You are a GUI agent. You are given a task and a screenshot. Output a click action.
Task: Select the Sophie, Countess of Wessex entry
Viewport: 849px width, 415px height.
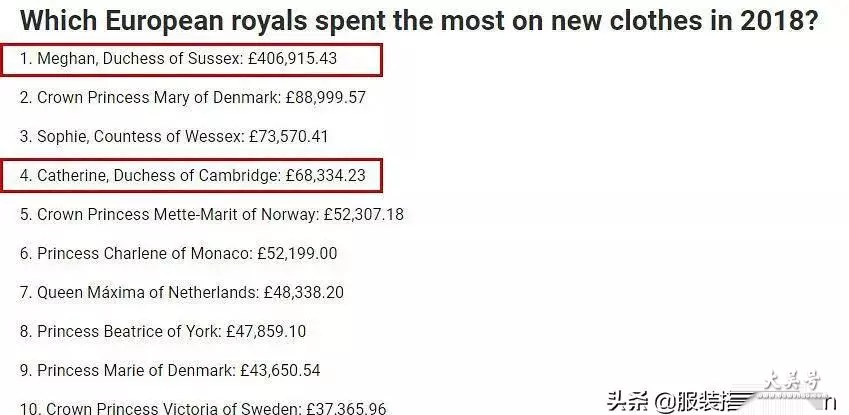point(174,136)
